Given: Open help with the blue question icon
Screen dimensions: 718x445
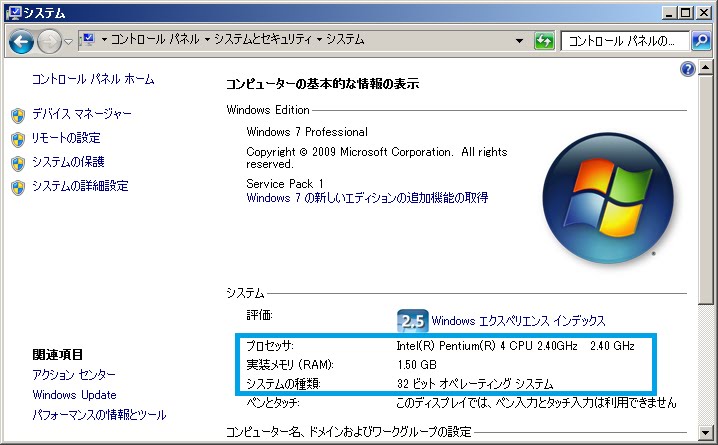Looking at the screenshot, I should point(688,69).
